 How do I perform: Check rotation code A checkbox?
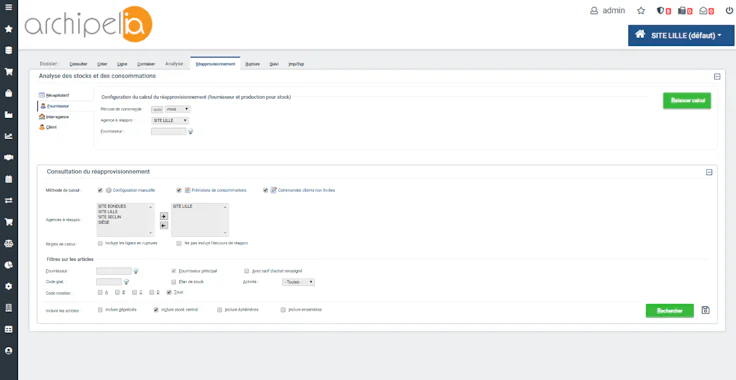click(100, 292)
